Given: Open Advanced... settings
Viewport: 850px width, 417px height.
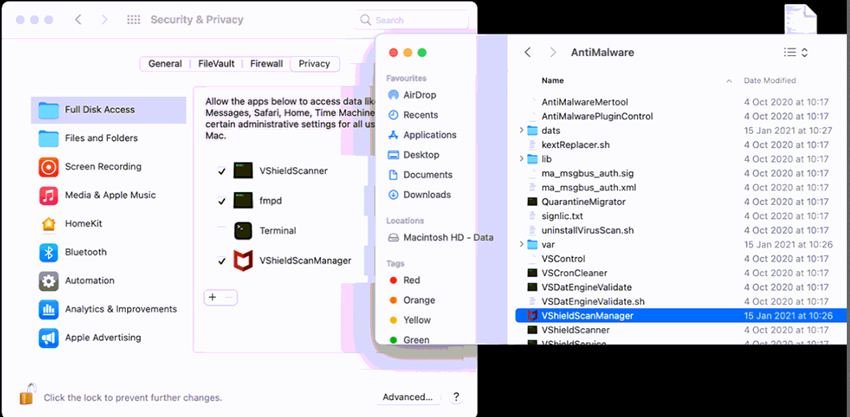Looking at the screenshot, I should pos(407,397).
